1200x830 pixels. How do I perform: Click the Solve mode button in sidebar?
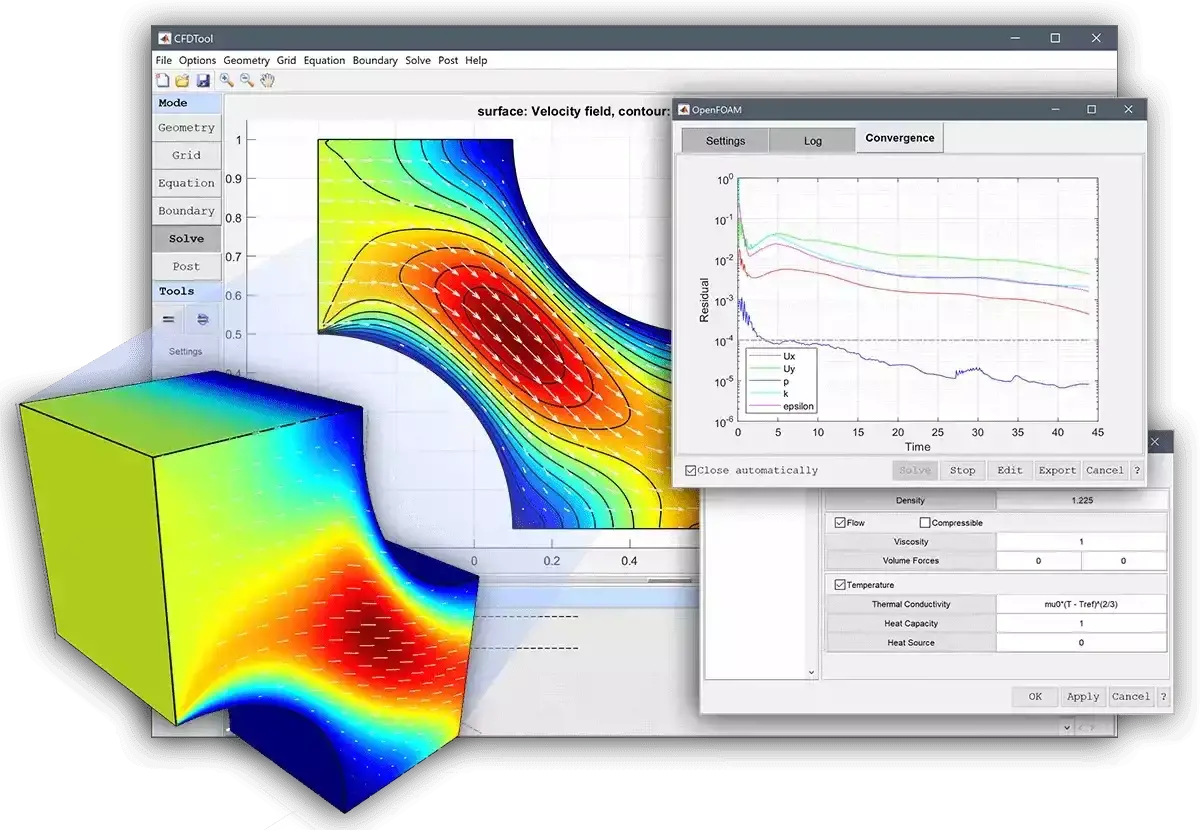coord(186,239)
